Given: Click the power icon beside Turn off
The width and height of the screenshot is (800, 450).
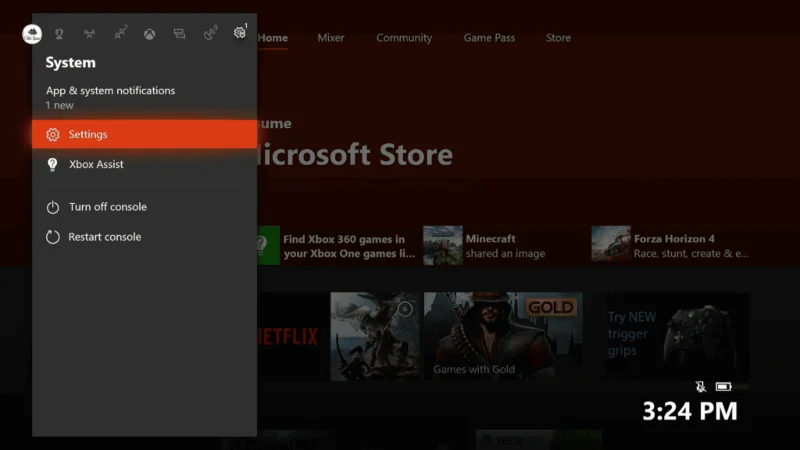Looking at the screenshot, I should [x=53, y=207].
